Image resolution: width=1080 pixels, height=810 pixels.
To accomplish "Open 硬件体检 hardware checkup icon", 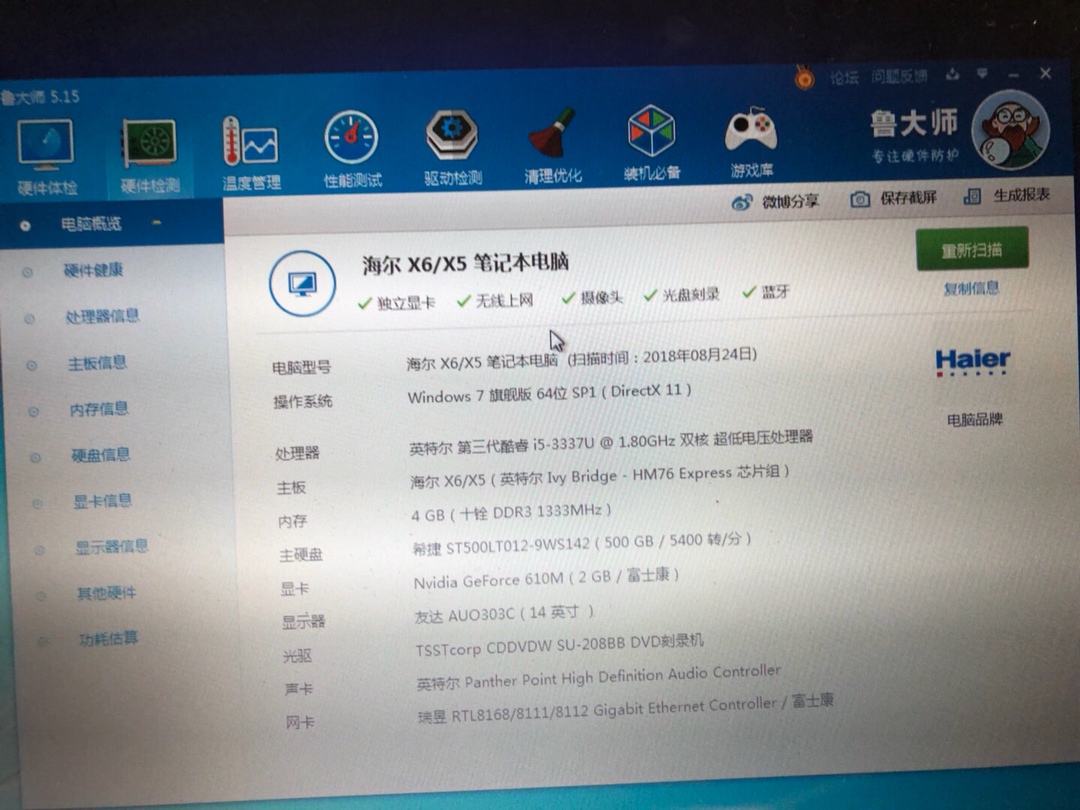I will click(45, 157).
